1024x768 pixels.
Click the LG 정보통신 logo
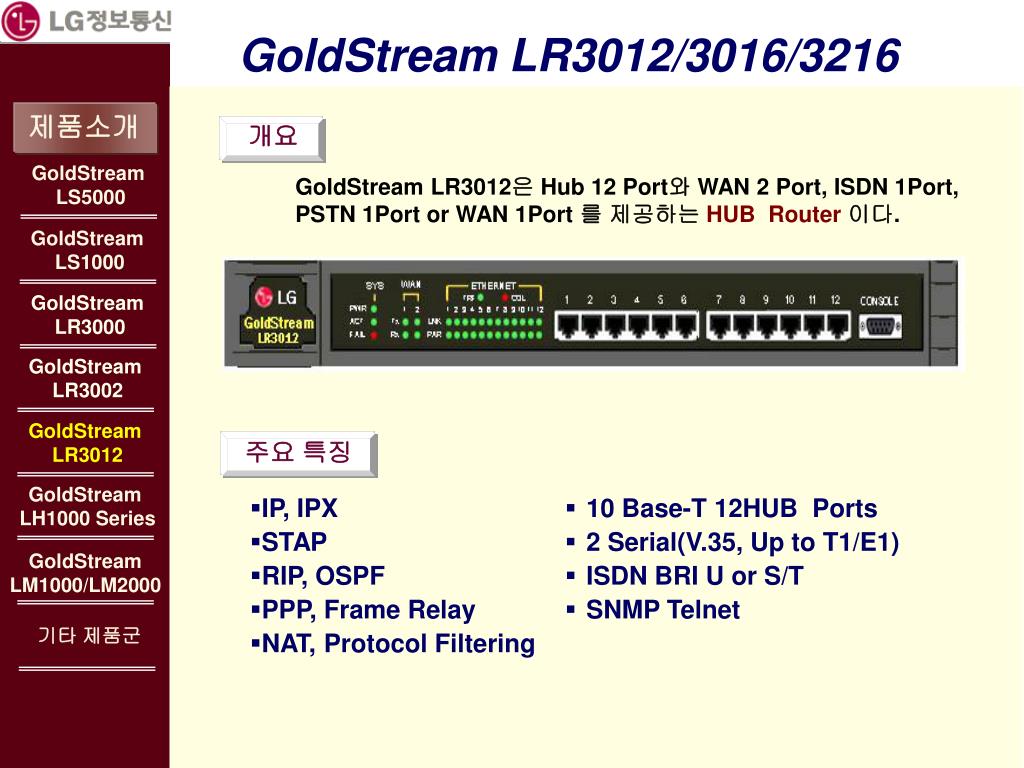coord(86,21)
